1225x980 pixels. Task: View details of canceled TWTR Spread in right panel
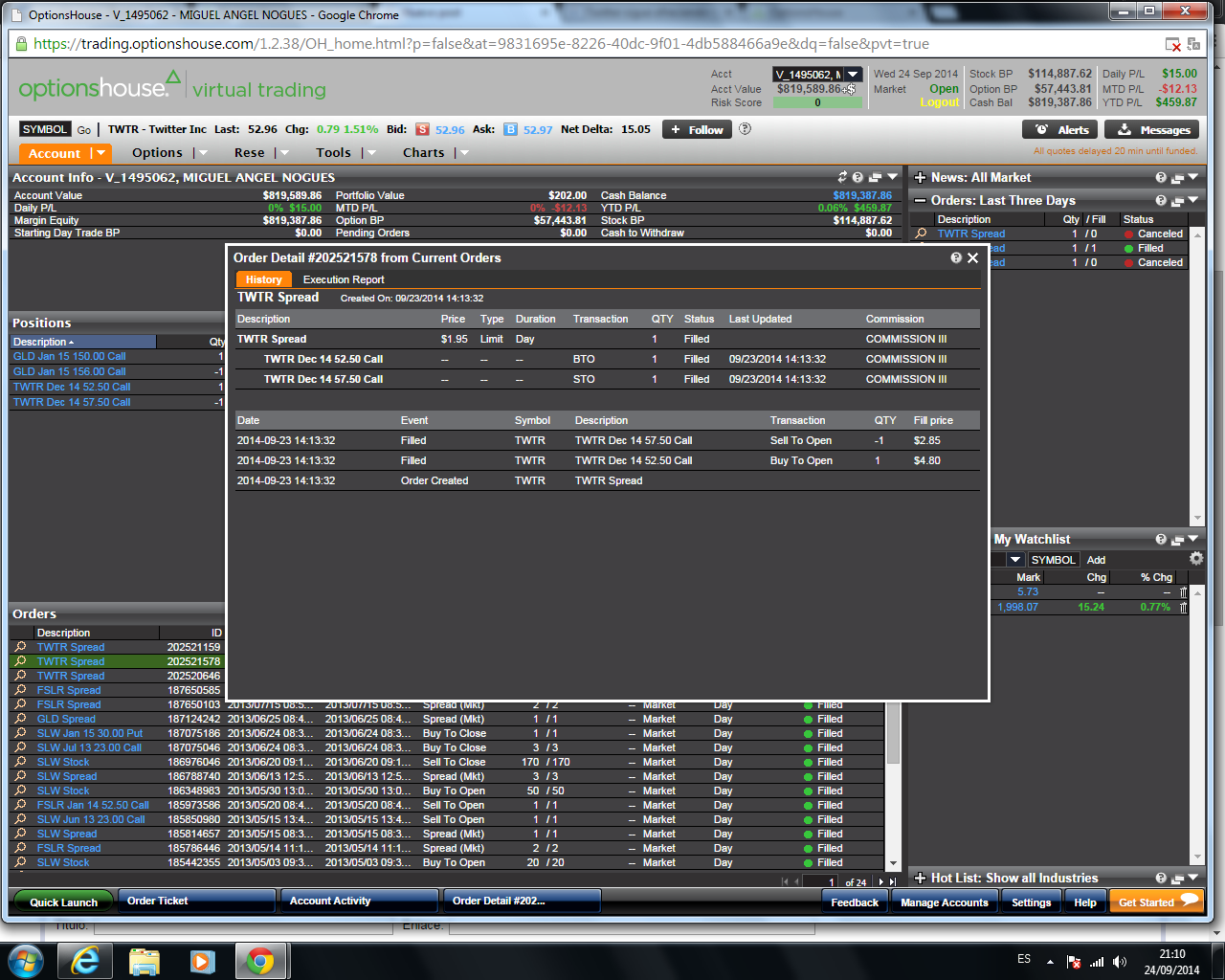921,234
